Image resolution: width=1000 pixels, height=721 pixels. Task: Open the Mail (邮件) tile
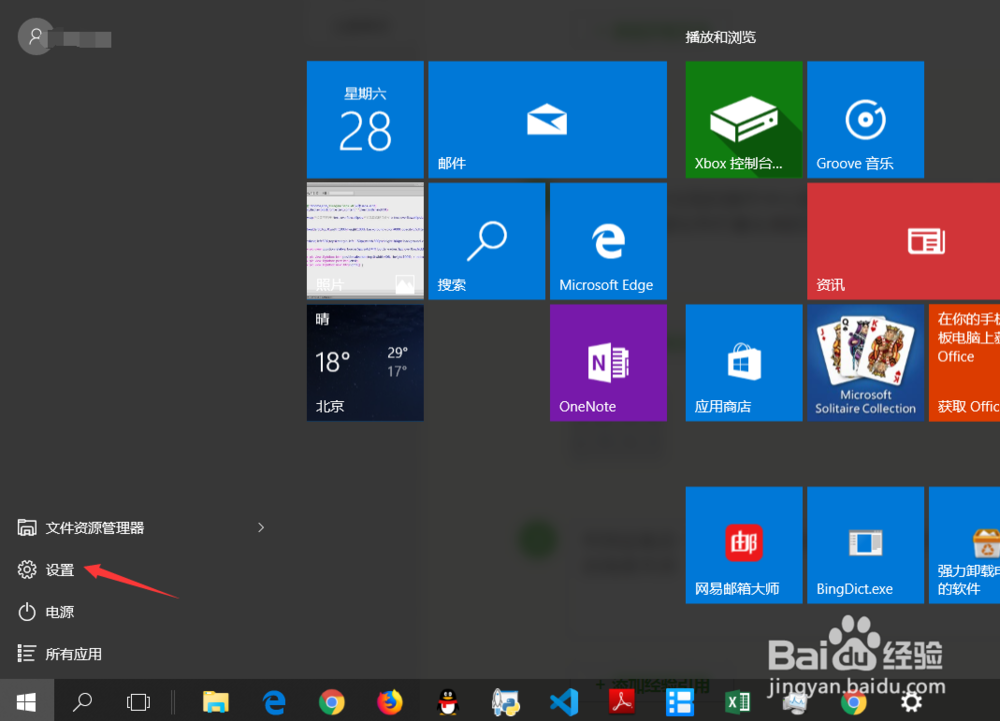[x=547, y=119]
